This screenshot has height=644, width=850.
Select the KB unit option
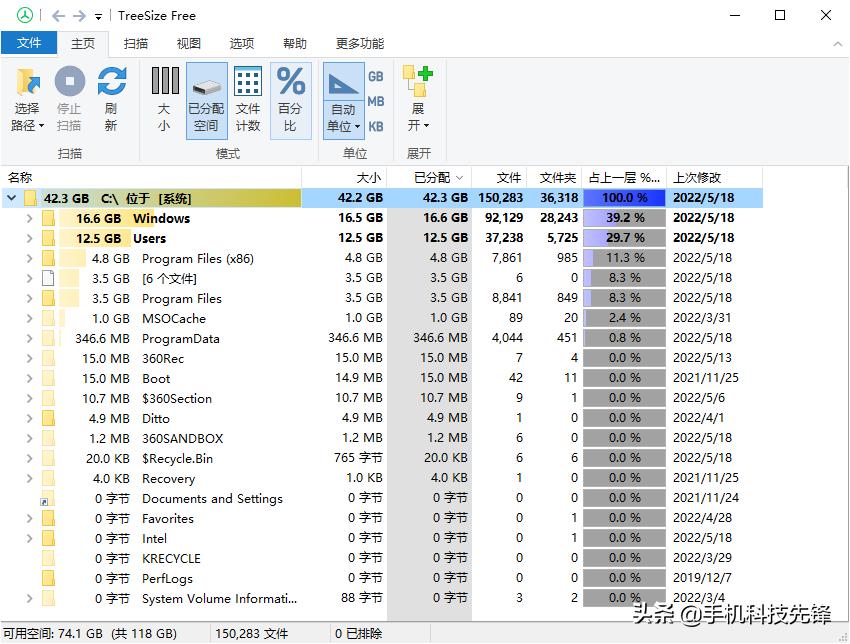coord(376,127)
